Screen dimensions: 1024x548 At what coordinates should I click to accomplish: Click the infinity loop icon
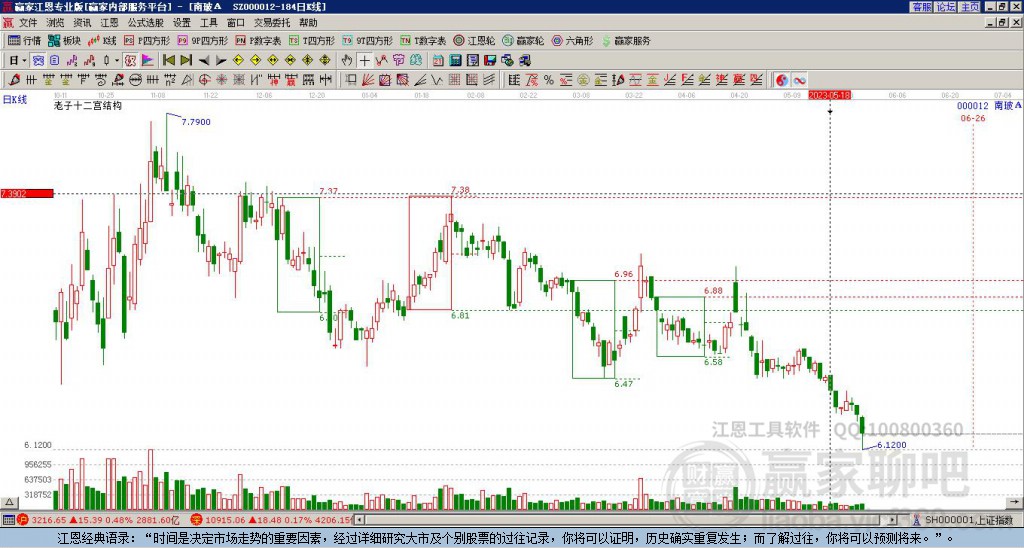click(x=799, y=80)
